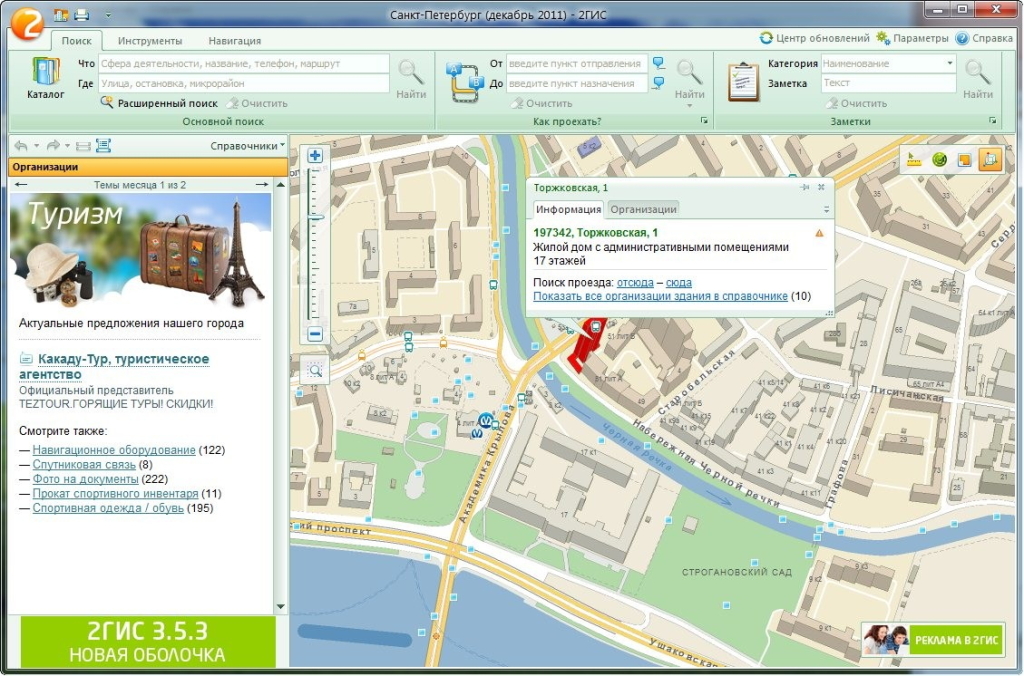Image resolution: width=1024 pixels, height=676 pixels.
Task: Open the Справочники dropdown
Action: pyautogui.click(x=248, y=146)
